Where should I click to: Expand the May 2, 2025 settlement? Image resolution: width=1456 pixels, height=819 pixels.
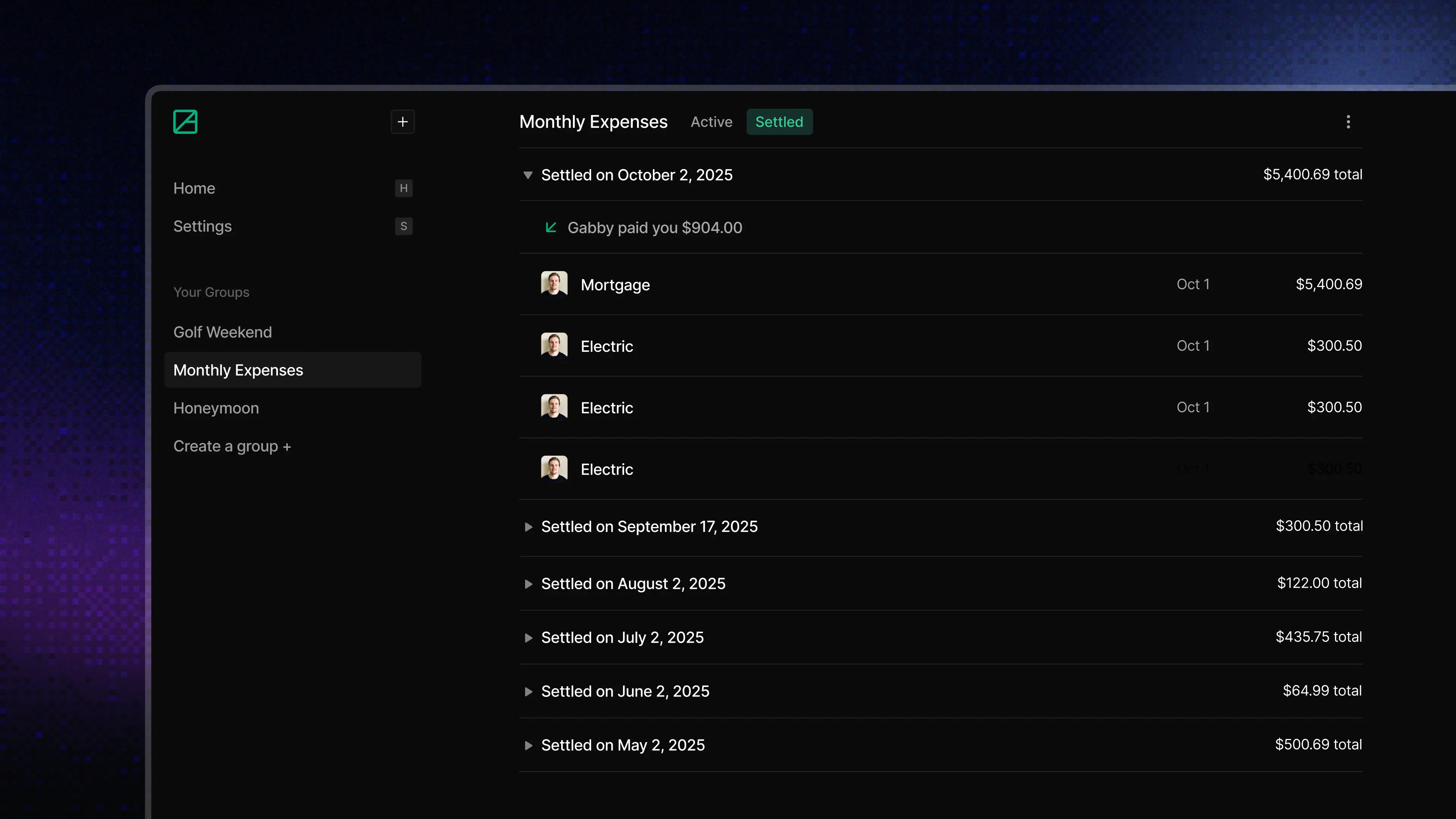(x=528, y=745)
